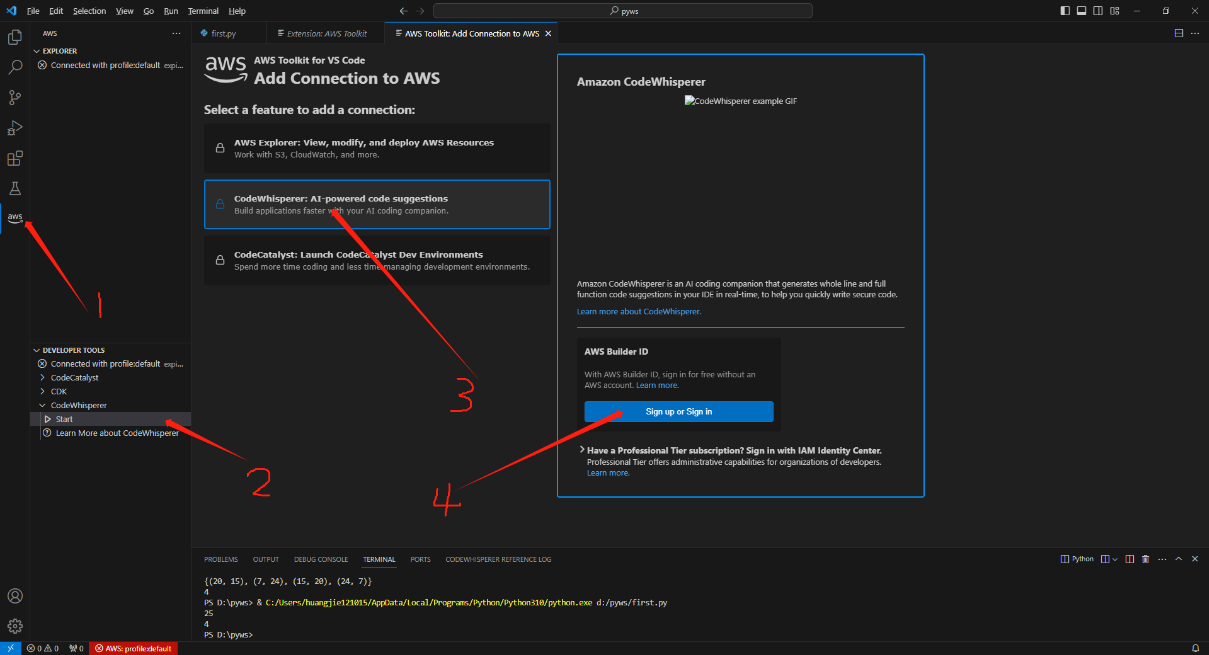Open the CODEWHISPERER REFERENCE LOG tab
The height and width of the screenshot is (655, 1209).
[x=498, y=559]
